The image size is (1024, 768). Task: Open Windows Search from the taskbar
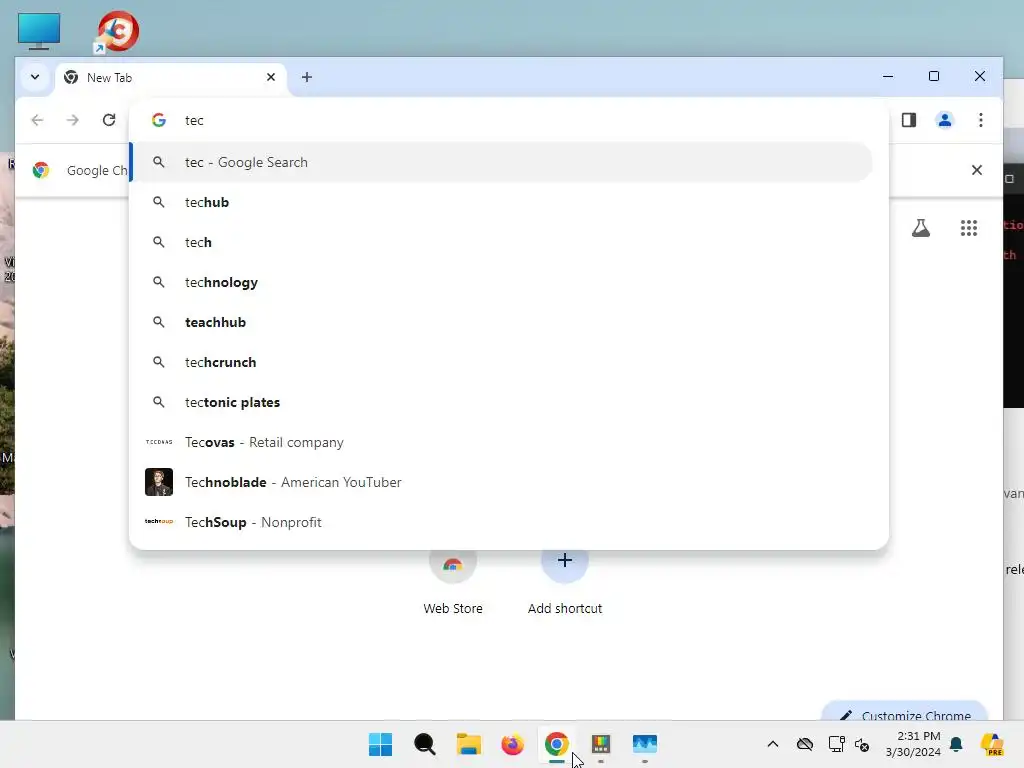pos(424,744)
